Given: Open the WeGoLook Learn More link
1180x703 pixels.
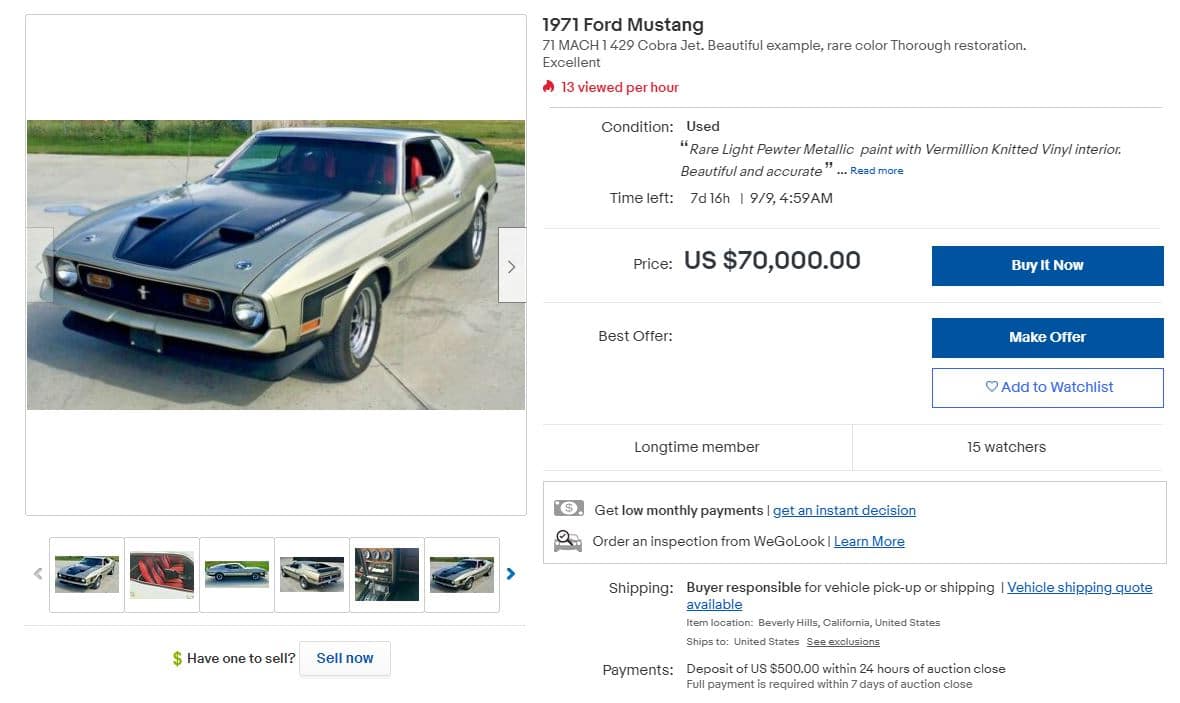Looking at the screenshot, I should [869, 541].
